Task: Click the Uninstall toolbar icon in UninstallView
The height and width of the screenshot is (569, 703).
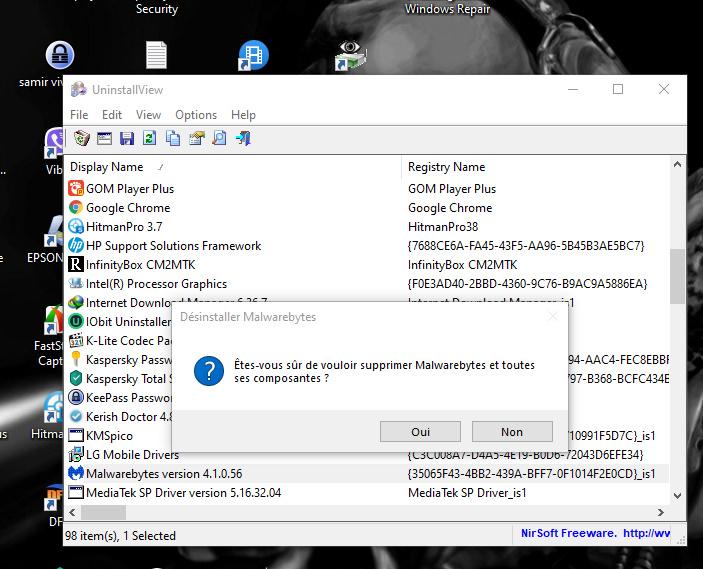Action: click(81, 138)
